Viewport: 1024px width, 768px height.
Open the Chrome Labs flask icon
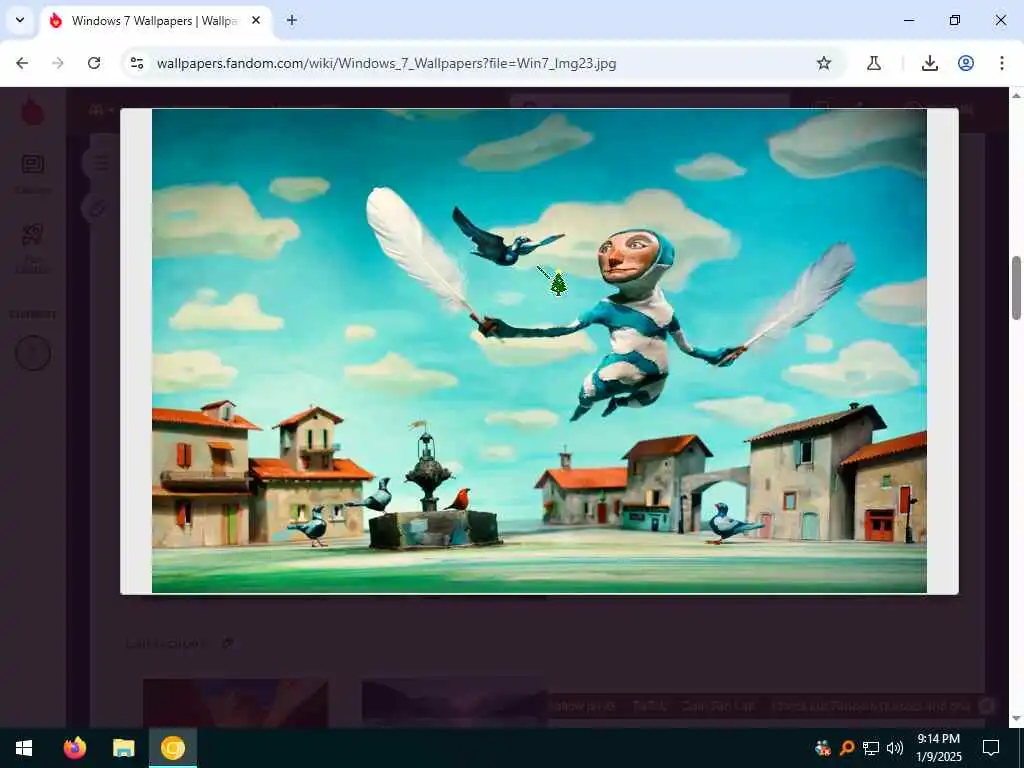(874, 63)
